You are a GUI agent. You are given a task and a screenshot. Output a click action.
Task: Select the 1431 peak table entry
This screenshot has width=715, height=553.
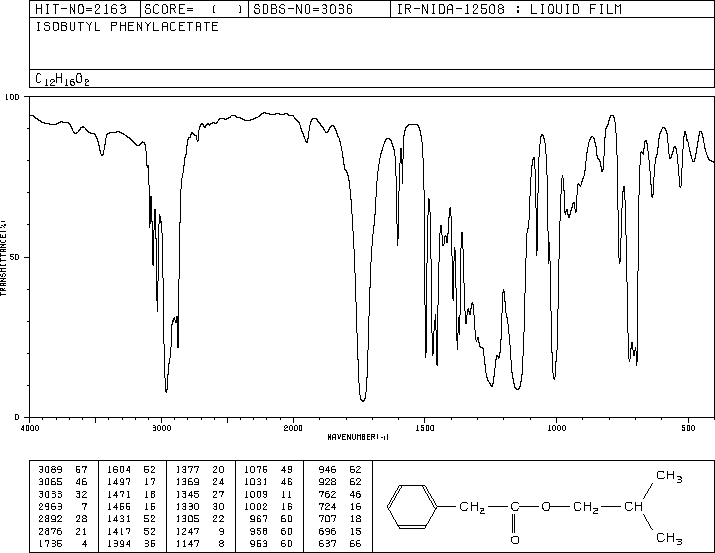tap(131, 519)
